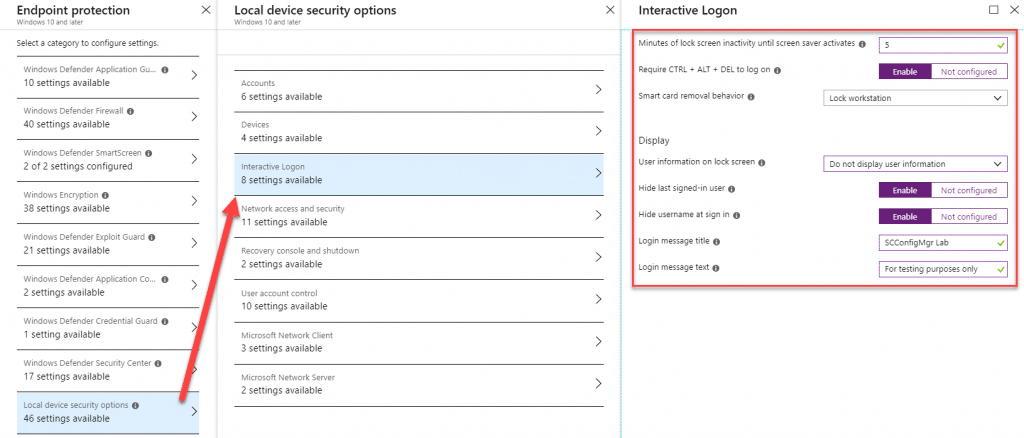Open the Network access and security settings
This screenshot has height=438, width=1024.
point(419,215)
